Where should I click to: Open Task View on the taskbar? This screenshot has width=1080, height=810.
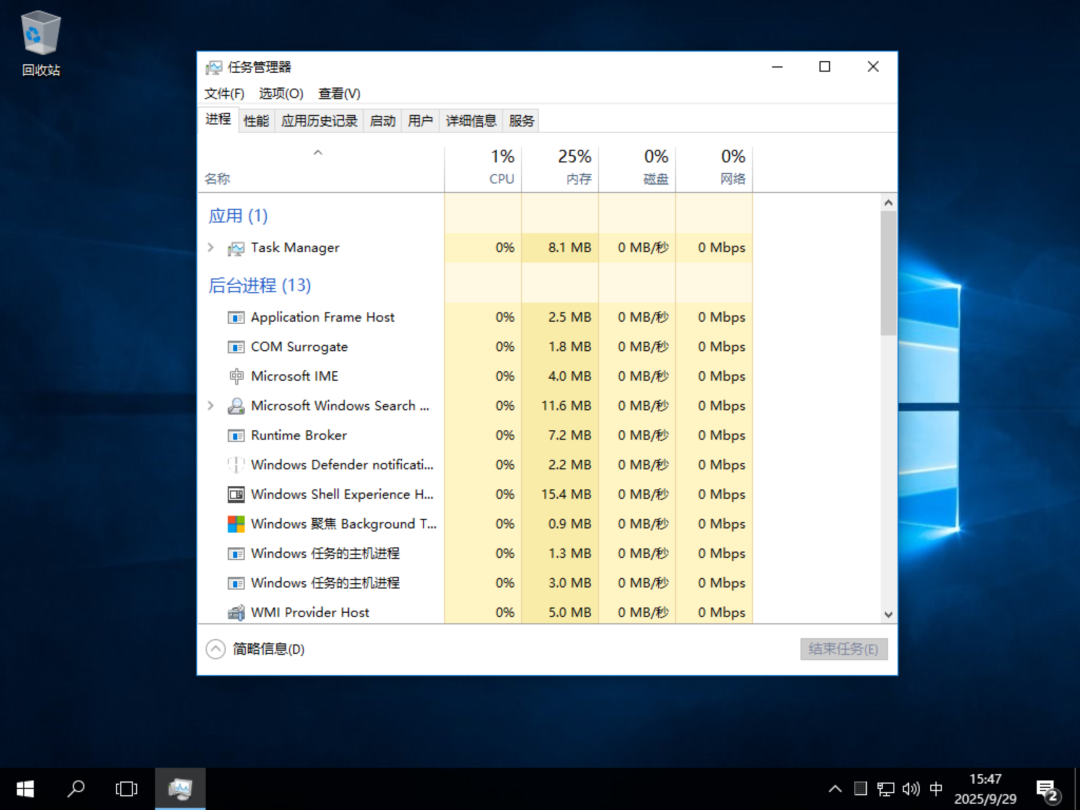click(126, 789)
